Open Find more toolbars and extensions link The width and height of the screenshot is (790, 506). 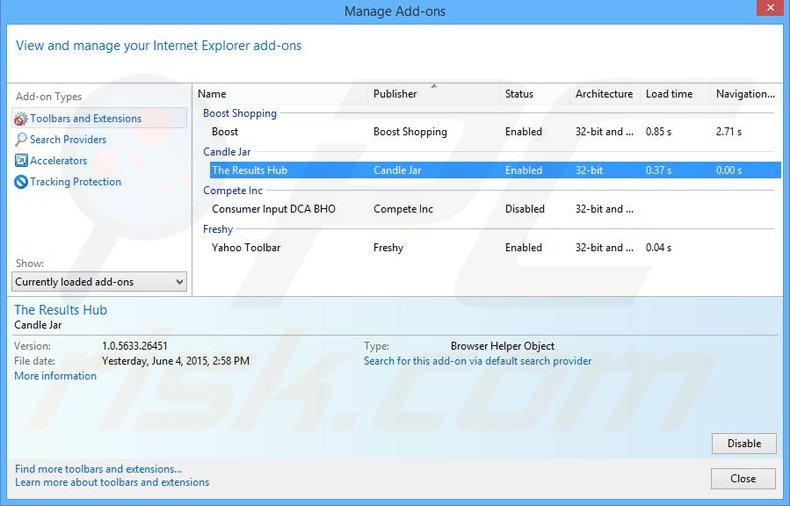pos(98,469)
